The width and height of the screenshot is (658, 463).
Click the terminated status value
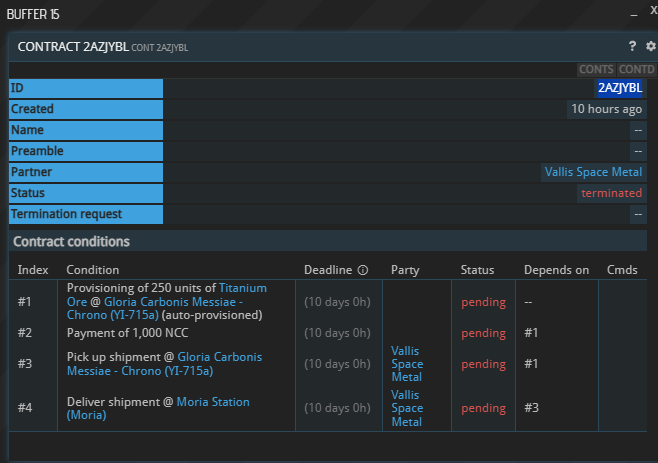pyautogui.click(x=612, y=193)
